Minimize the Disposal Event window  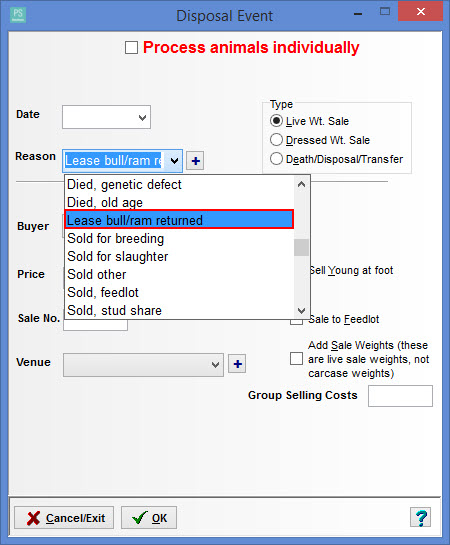coord(358,14)
